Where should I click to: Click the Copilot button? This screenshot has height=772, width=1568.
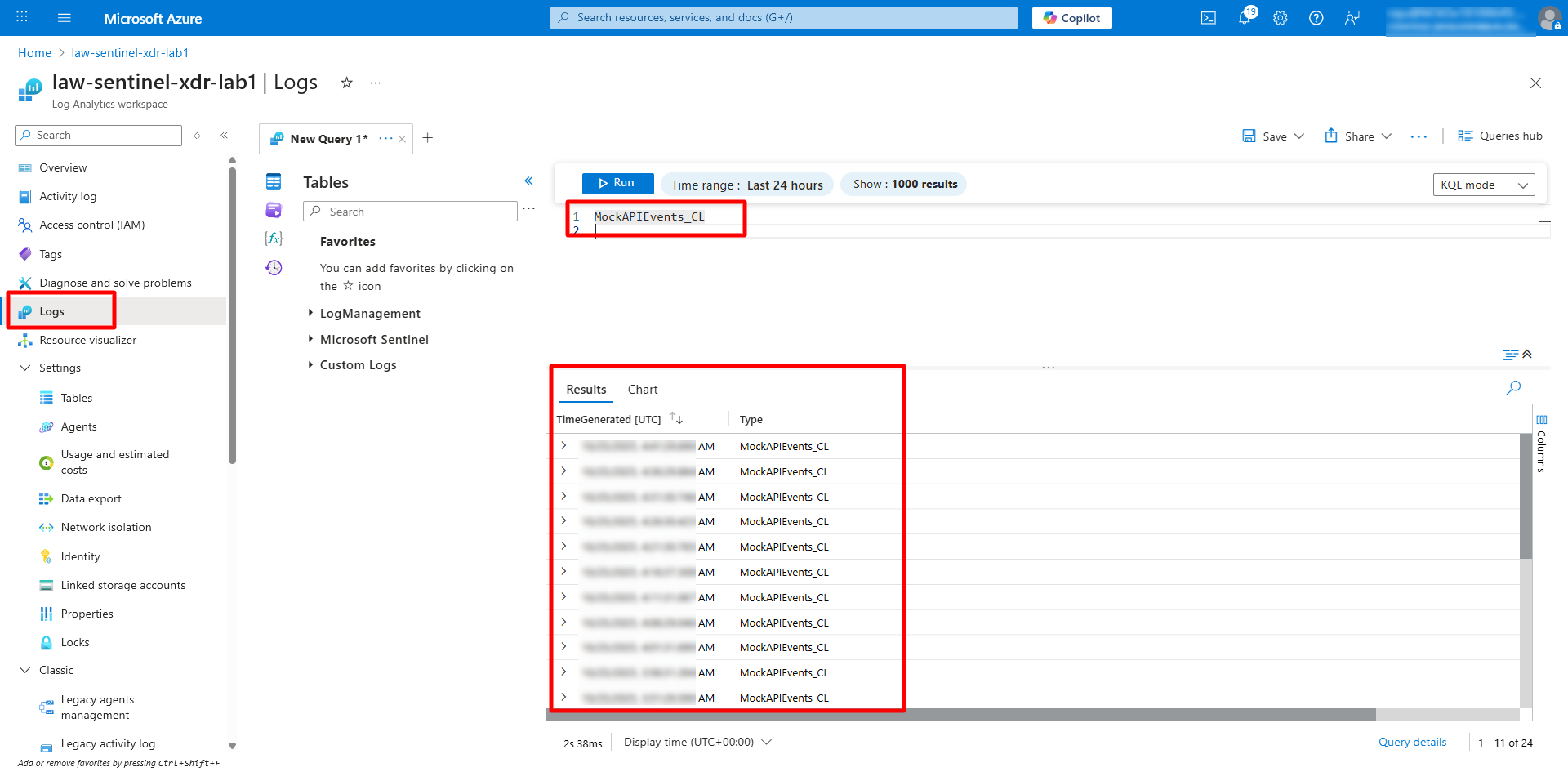tap(1071, 18)
